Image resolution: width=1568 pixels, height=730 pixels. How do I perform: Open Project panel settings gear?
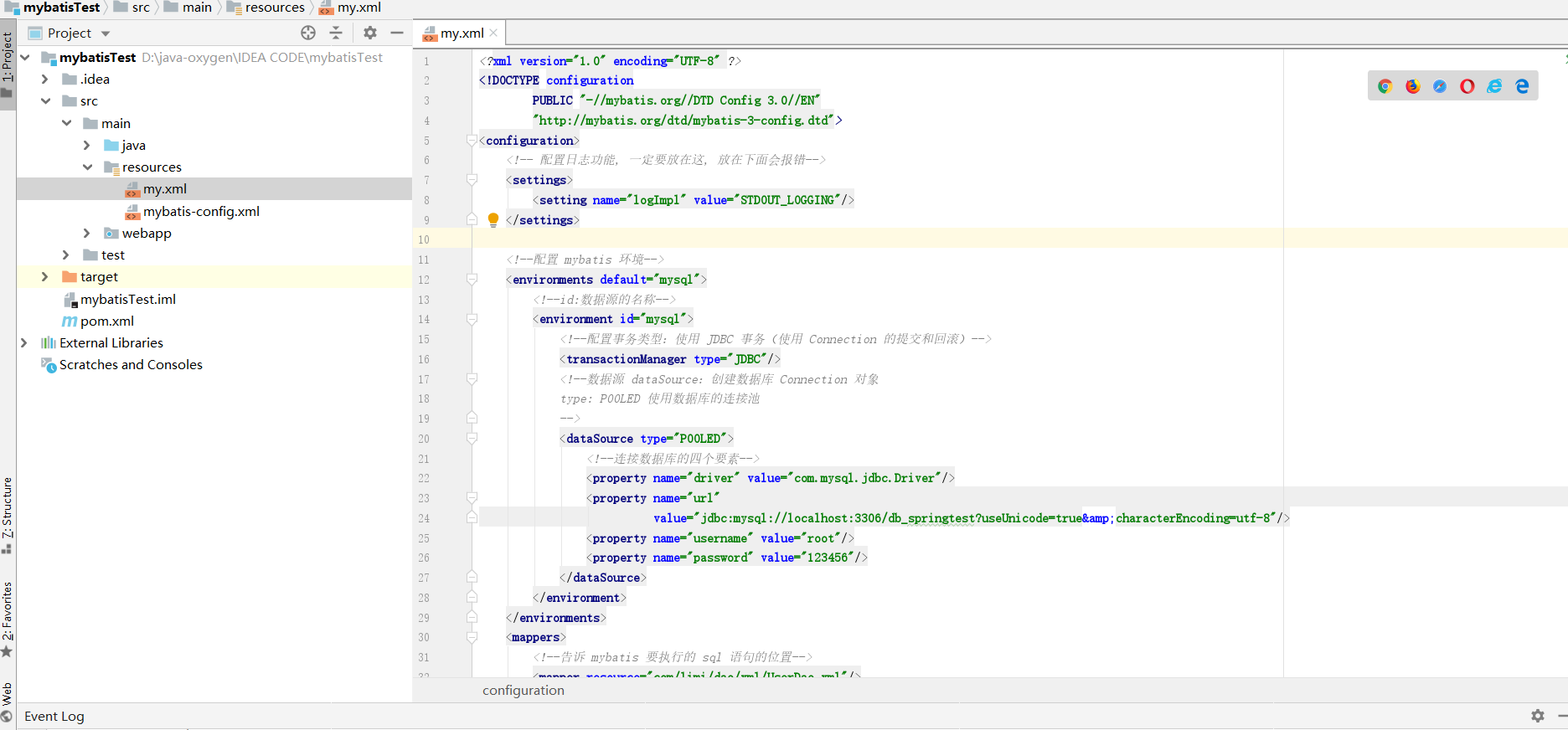click(x=370, y=33)
